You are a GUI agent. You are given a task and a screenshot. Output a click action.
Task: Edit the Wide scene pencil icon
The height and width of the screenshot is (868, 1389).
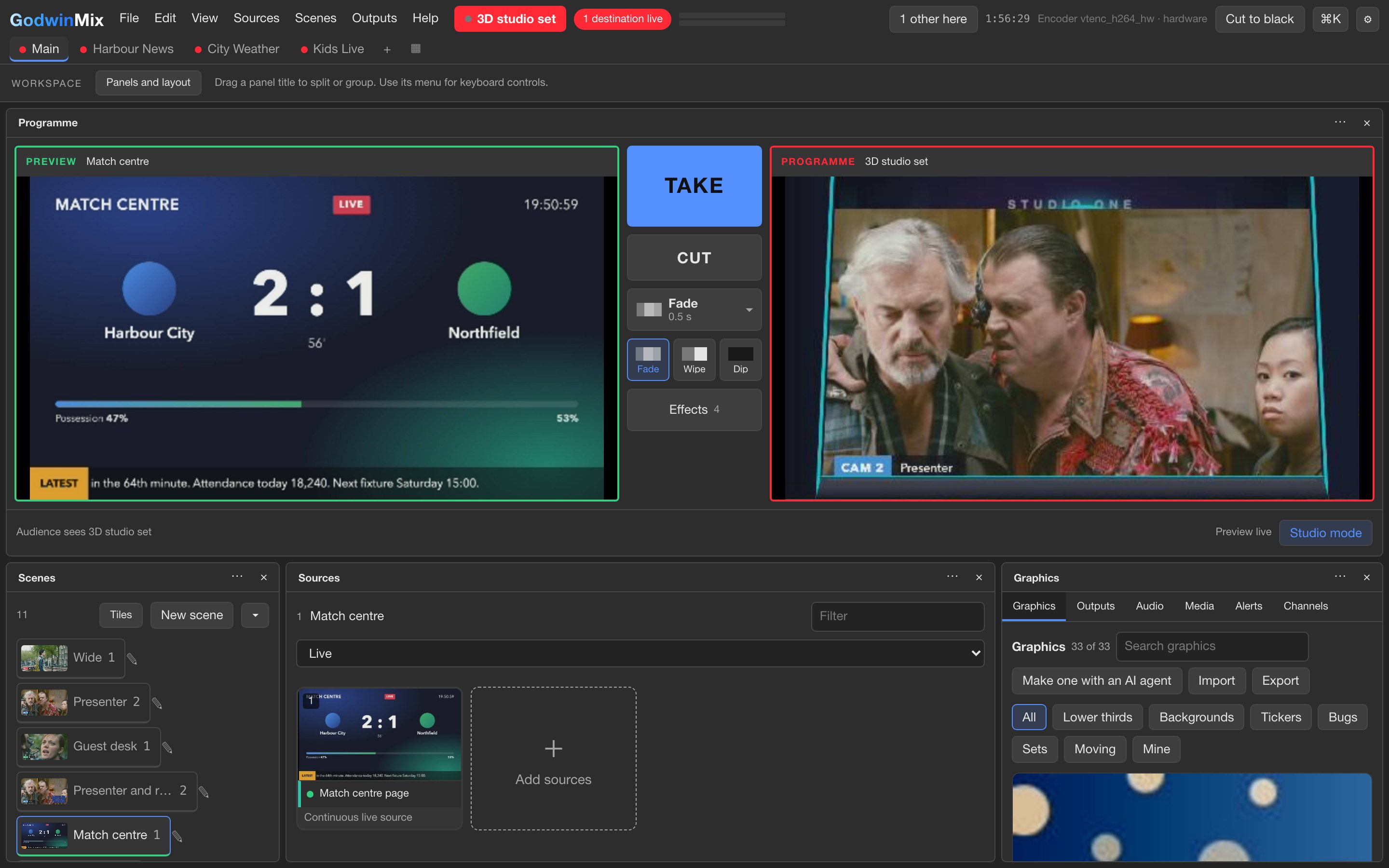click(132, 658)
